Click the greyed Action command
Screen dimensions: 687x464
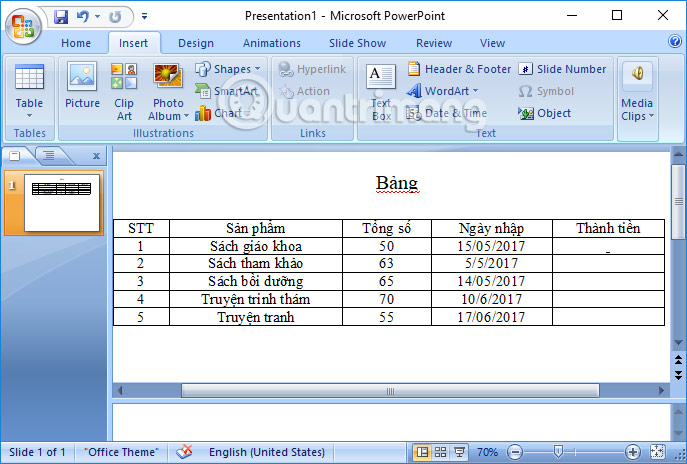pyautogui.click(x=305, y=91)
